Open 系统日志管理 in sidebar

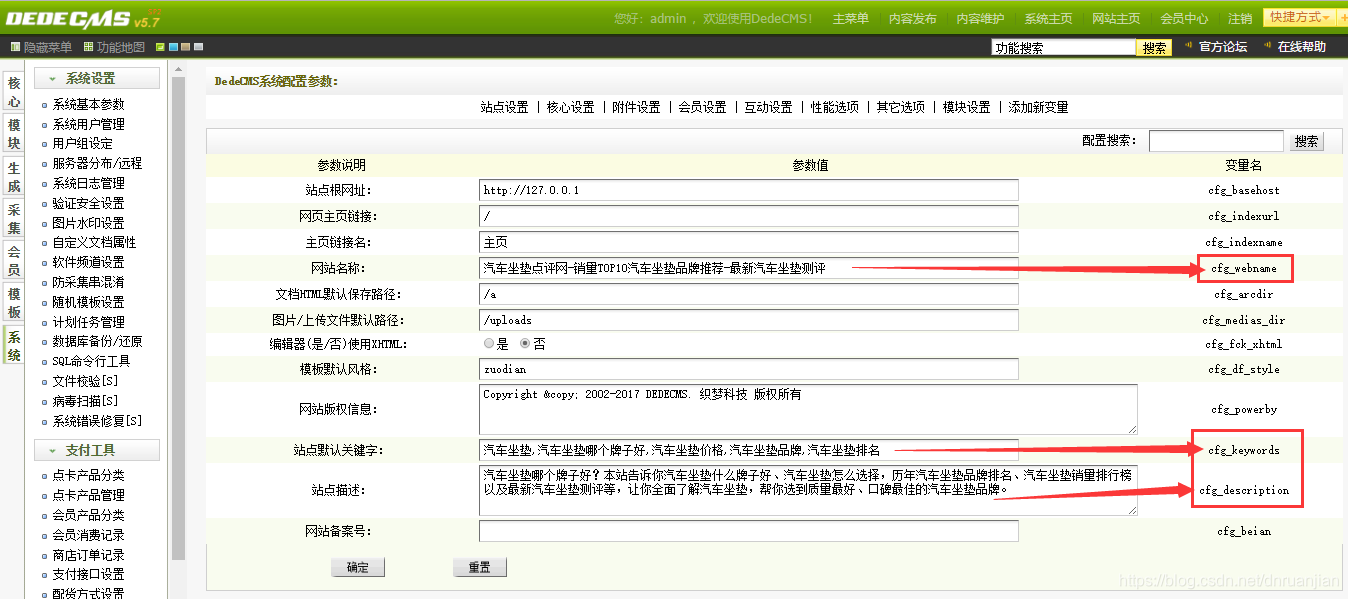click(x=89, y=183)
